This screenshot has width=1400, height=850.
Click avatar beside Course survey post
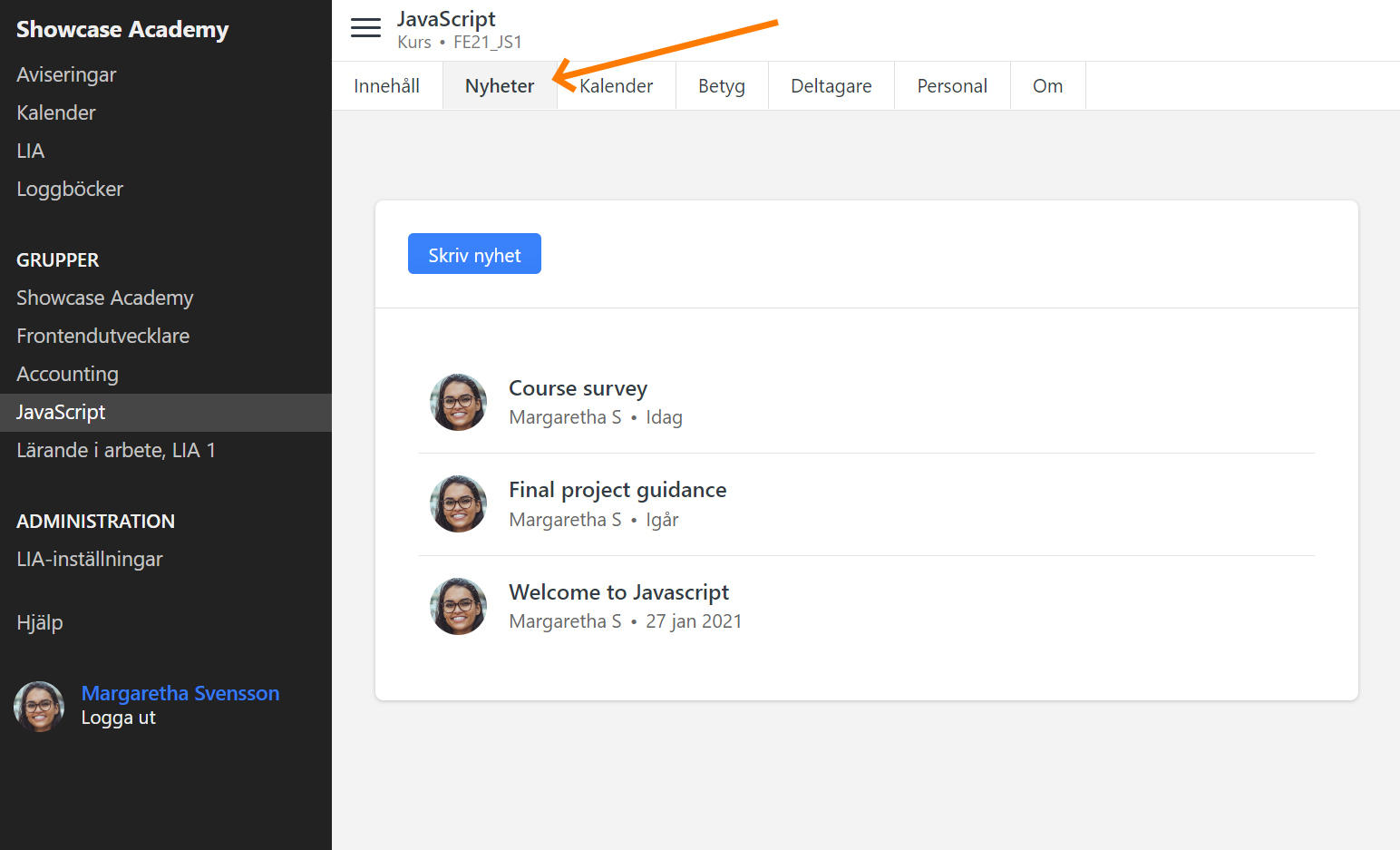pos(458,402)
